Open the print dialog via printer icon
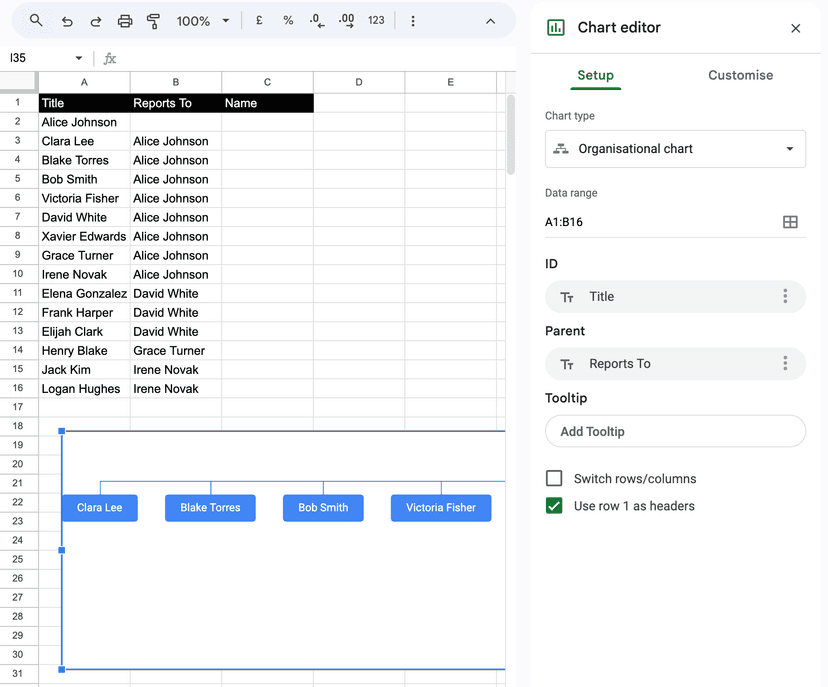The image size is (828, 687). pos(125,20)
